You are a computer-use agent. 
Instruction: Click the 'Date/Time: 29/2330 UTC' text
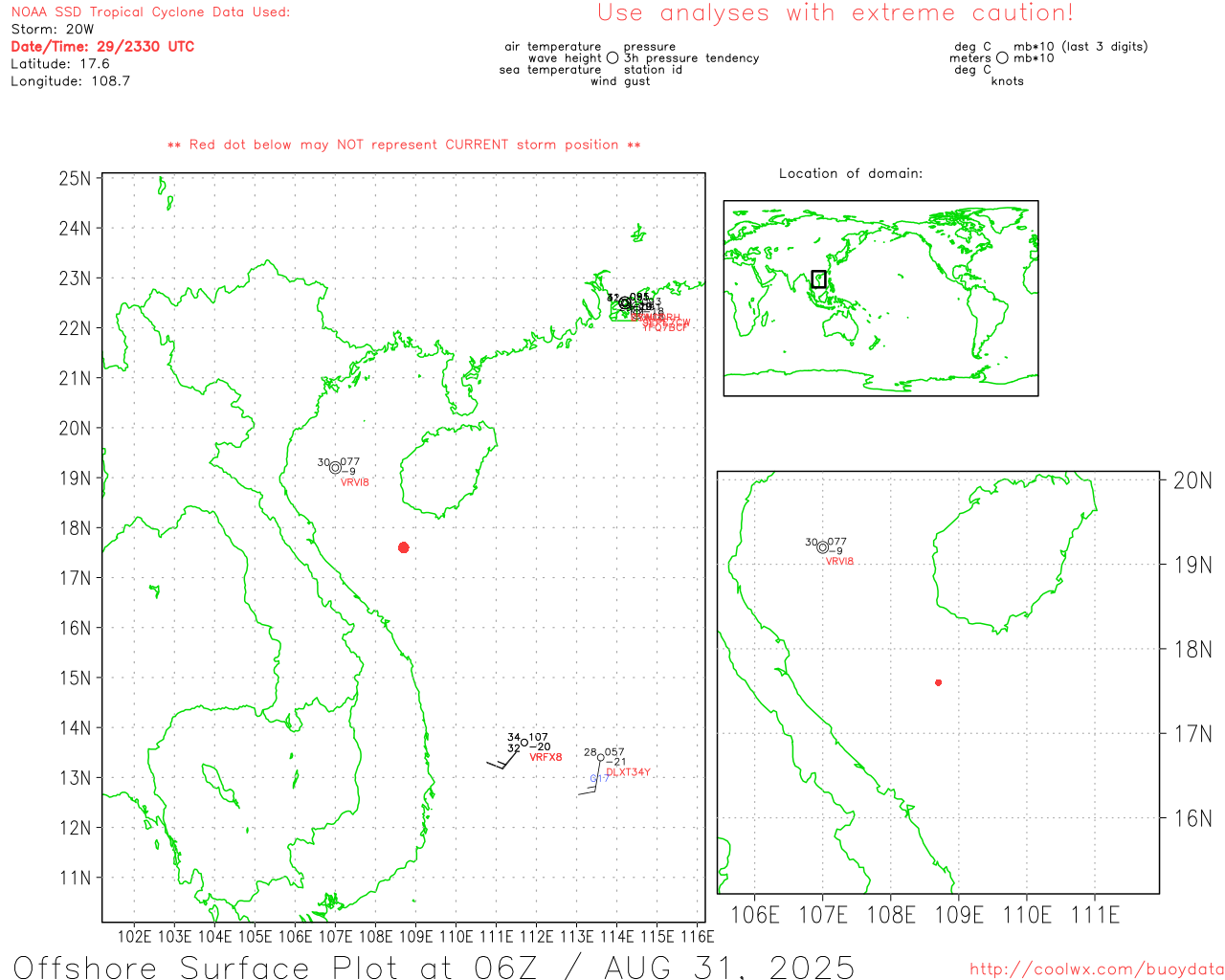click(102, 47)
